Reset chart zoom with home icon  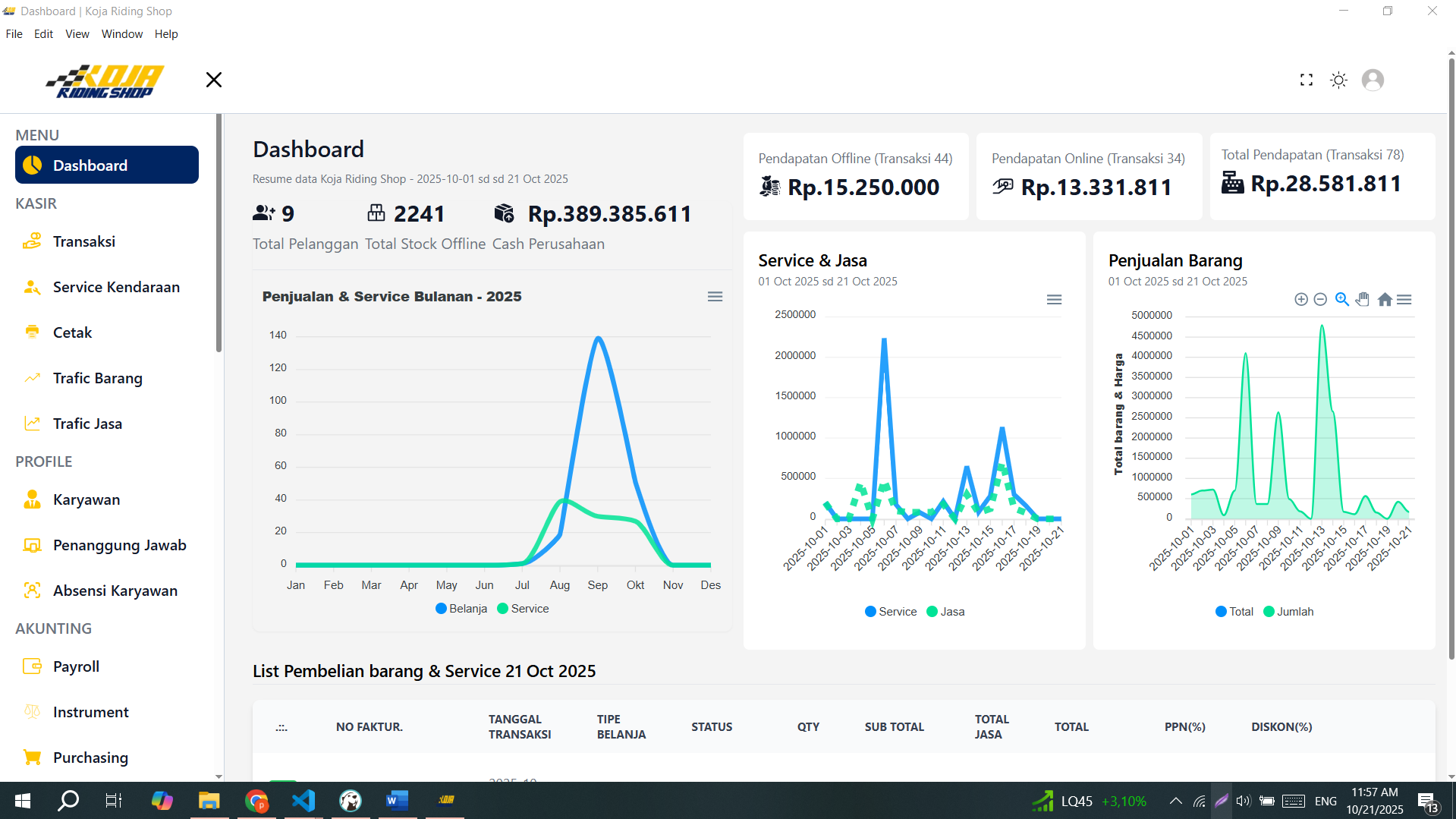[x=1384, y=300]
